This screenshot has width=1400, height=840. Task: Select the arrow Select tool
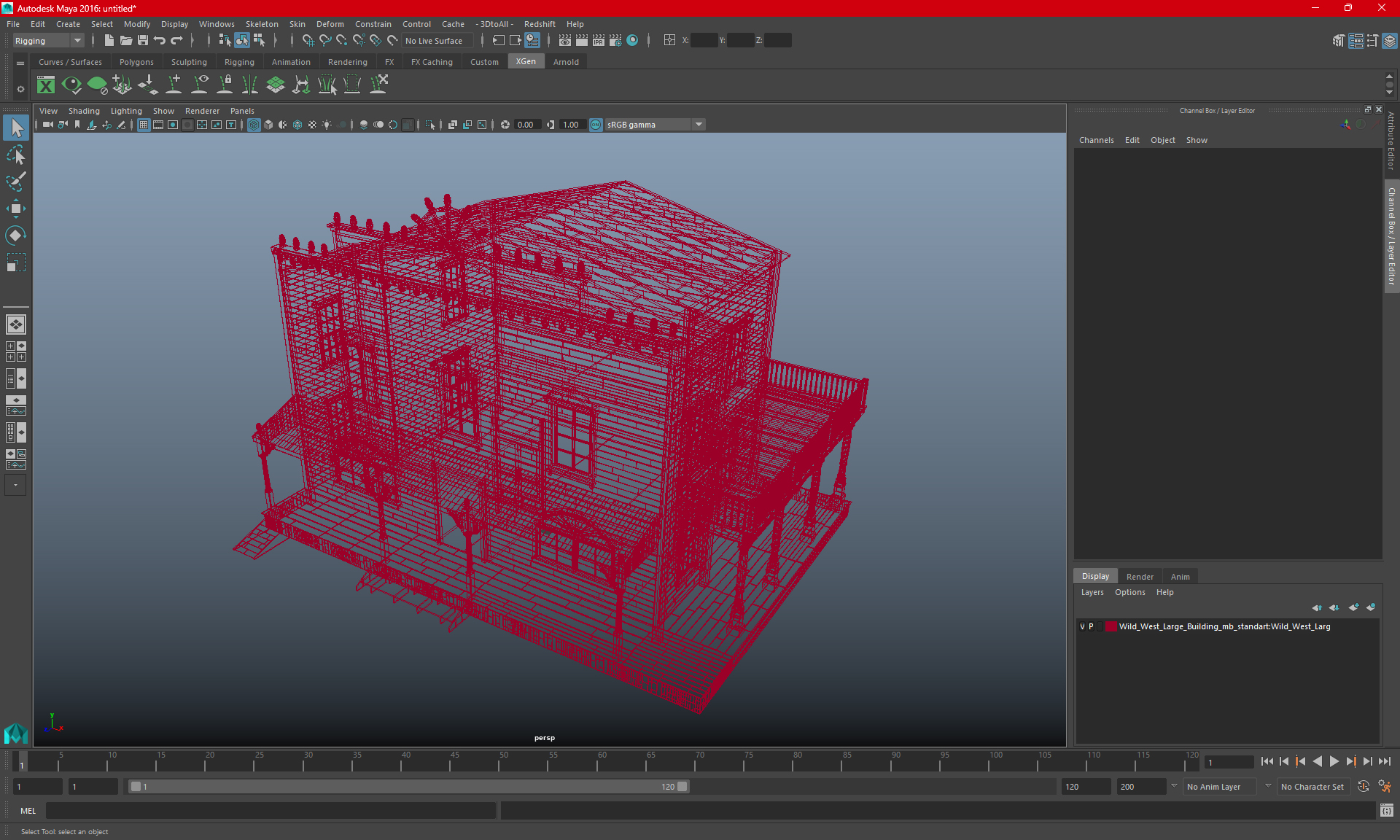click(15, 128)
